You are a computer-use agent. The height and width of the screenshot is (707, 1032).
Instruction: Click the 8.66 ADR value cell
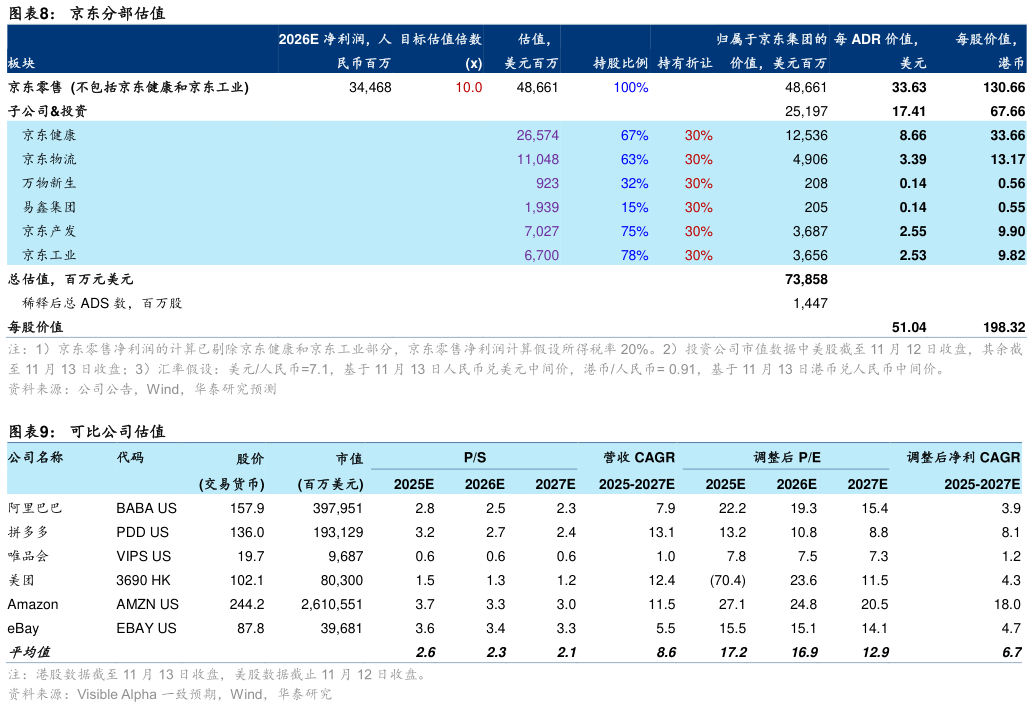click(912, 134)
